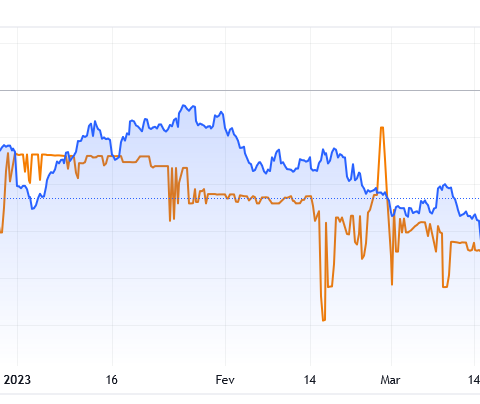Click the blue line's lowest dip near 2023 start
The image size is (480, 404).
(x=33, y=209)
